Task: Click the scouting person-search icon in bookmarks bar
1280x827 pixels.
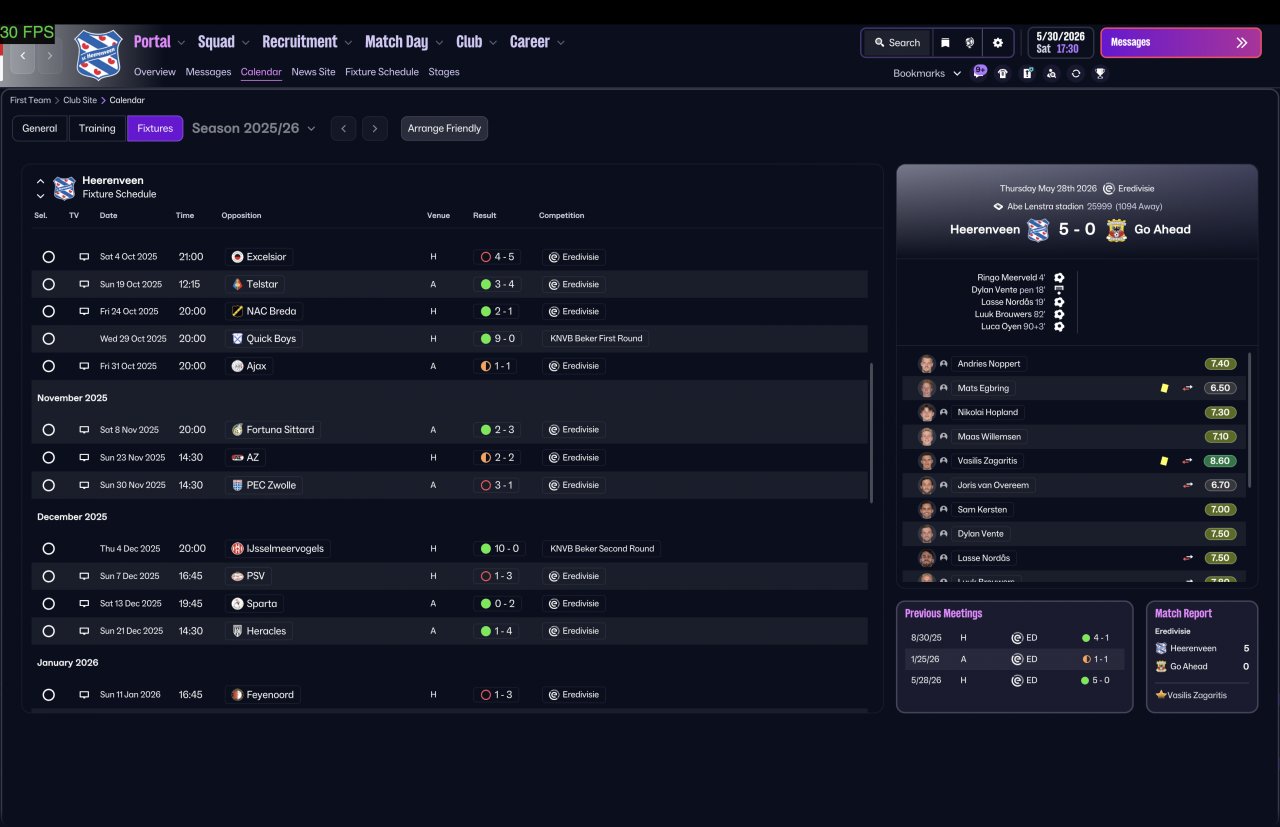Action: pyautogui.click(x=1051, y=73)
